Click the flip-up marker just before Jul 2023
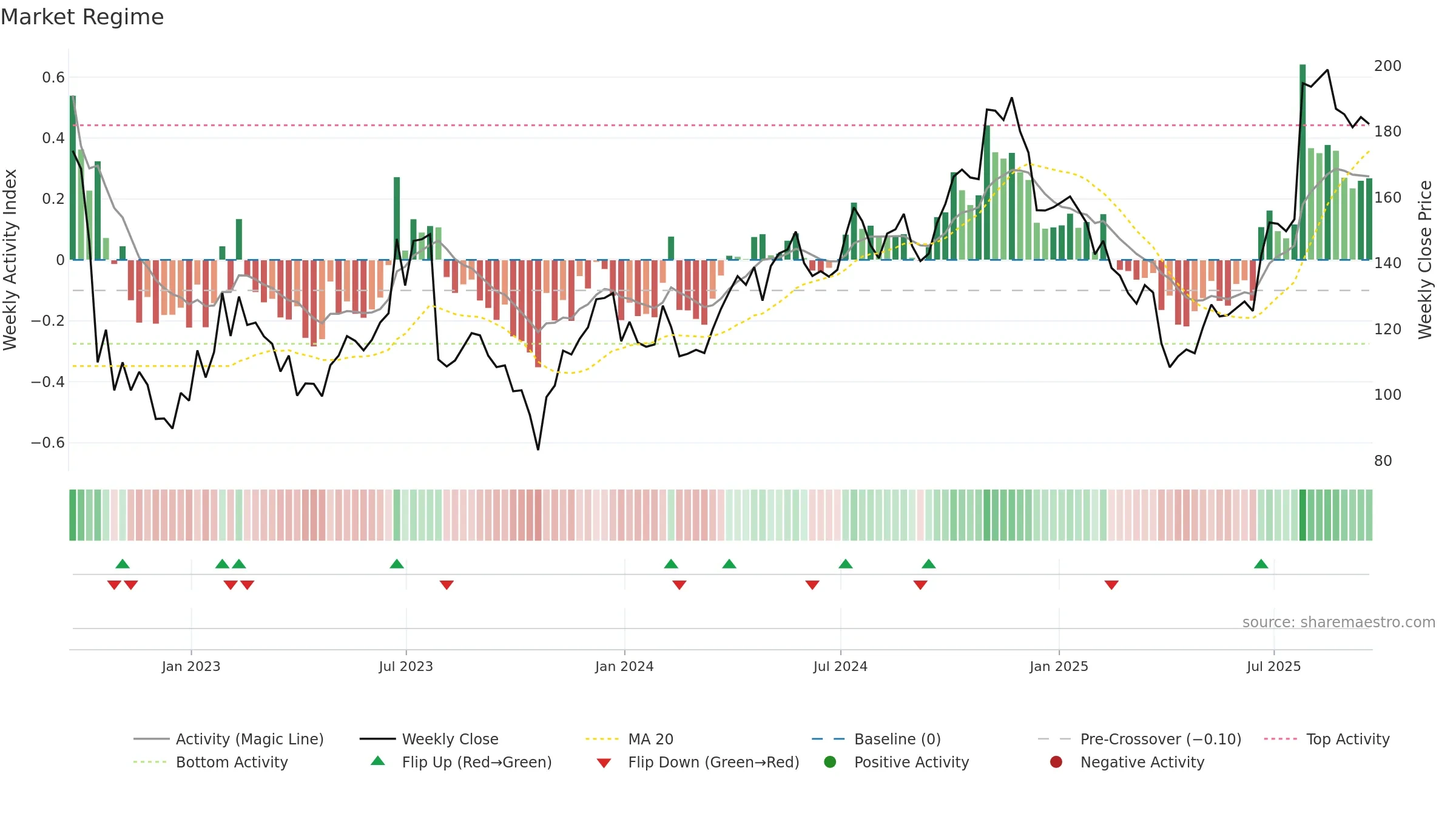The height and width of the screenshot is (819, 1456). point(397,564)
